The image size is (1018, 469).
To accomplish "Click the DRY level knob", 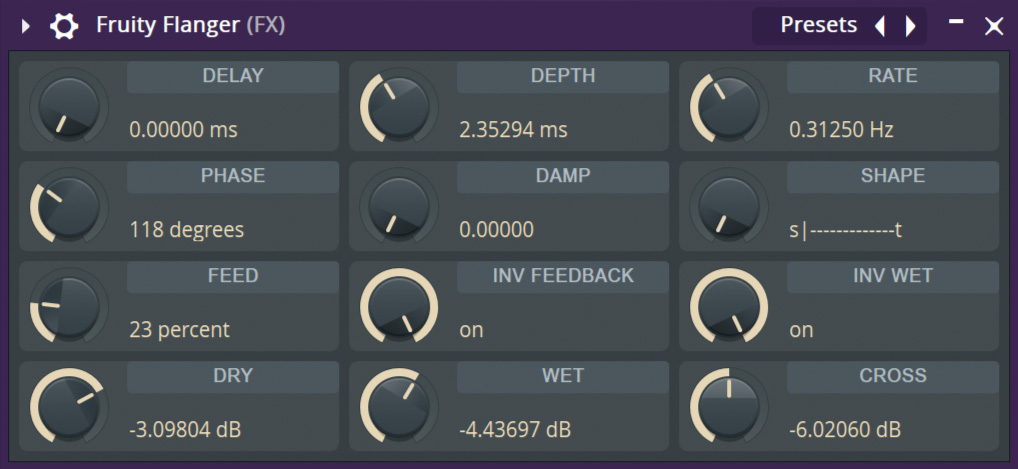I will [69, 407].
